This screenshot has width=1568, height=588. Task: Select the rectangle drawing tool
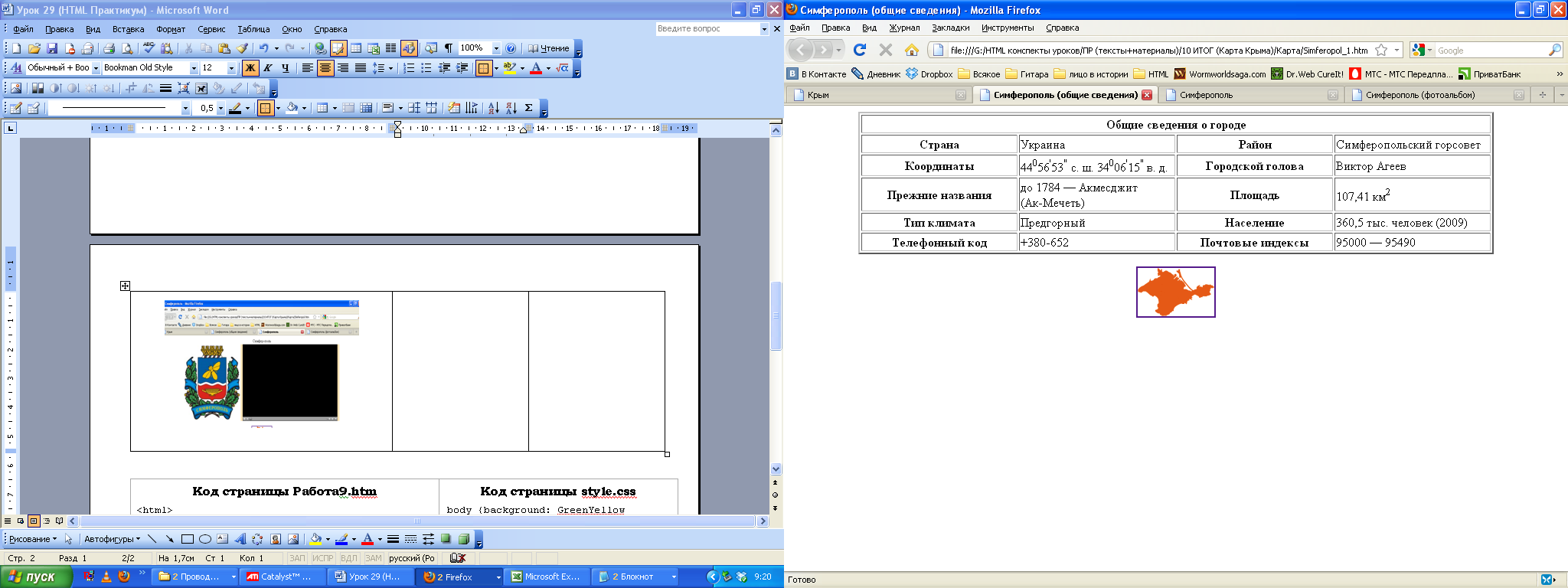tap(187, 539)
